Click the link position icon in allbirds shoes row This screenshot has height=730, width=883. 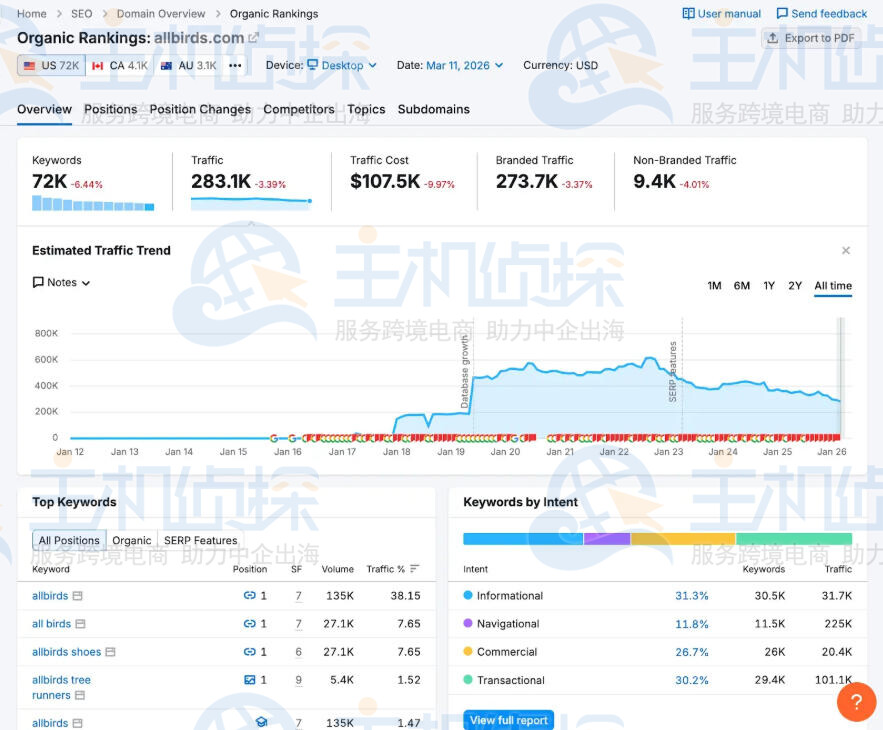tap(249, 652)
